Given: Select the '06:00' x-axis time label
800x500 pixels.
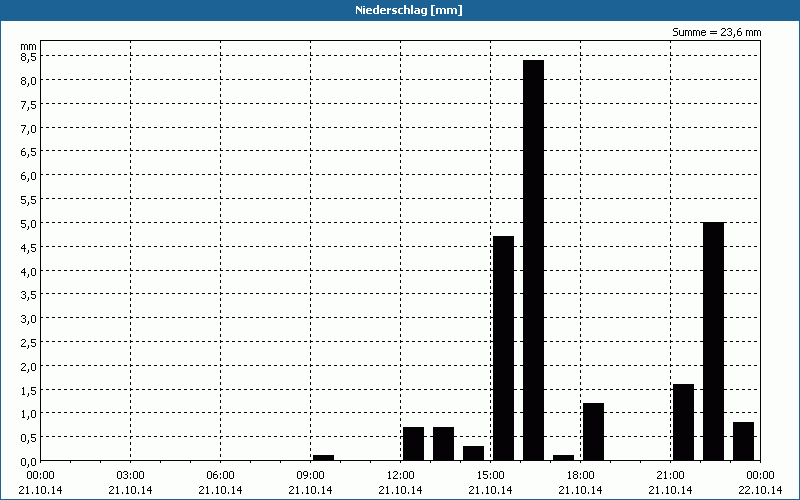Looking at the screenshot, I should 220,476.
